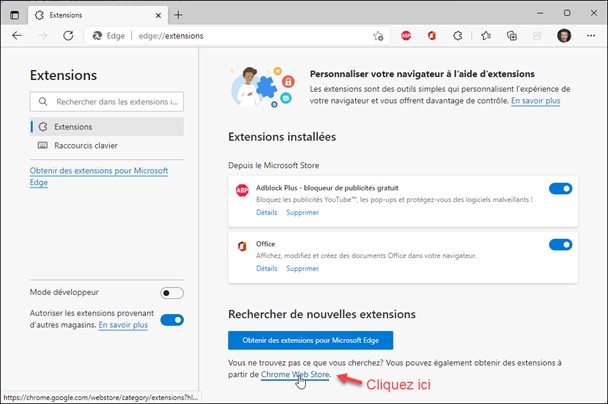608x404 pixels.
Task: Open Office toolbar extension icon
Action: click(432, 36)
